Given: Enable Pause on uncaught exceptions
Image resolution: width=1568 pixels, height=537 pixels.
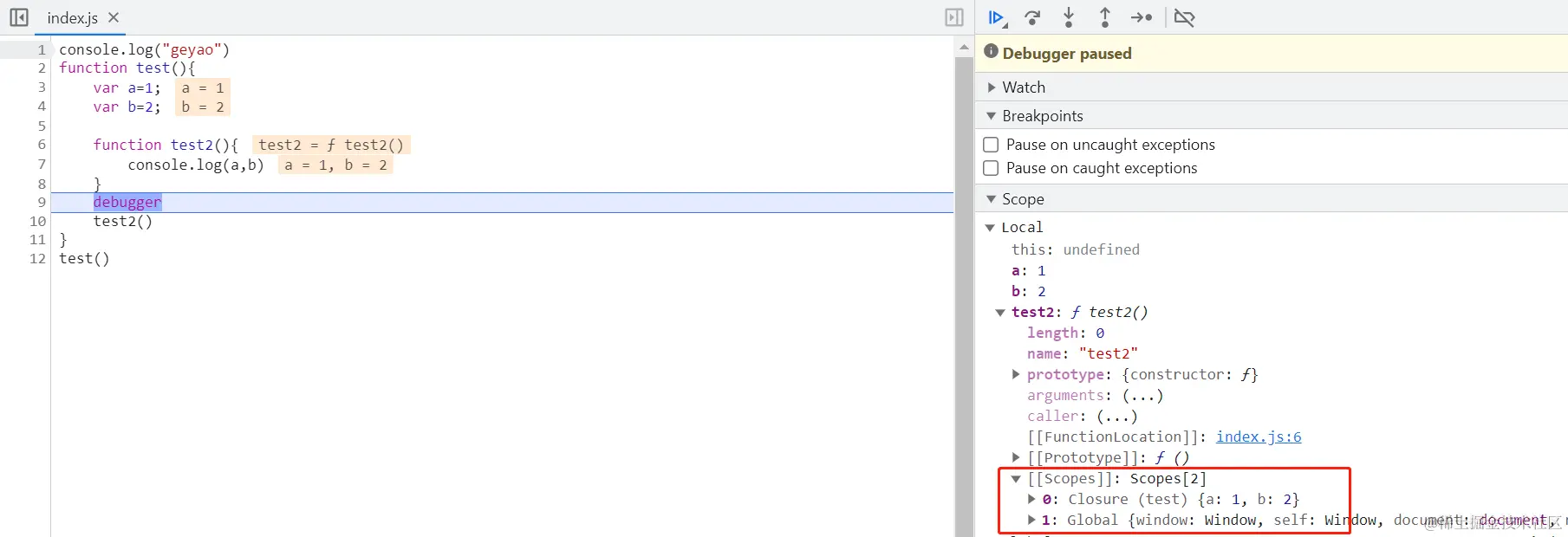Looking at the screenshot, I should point(991,145).
